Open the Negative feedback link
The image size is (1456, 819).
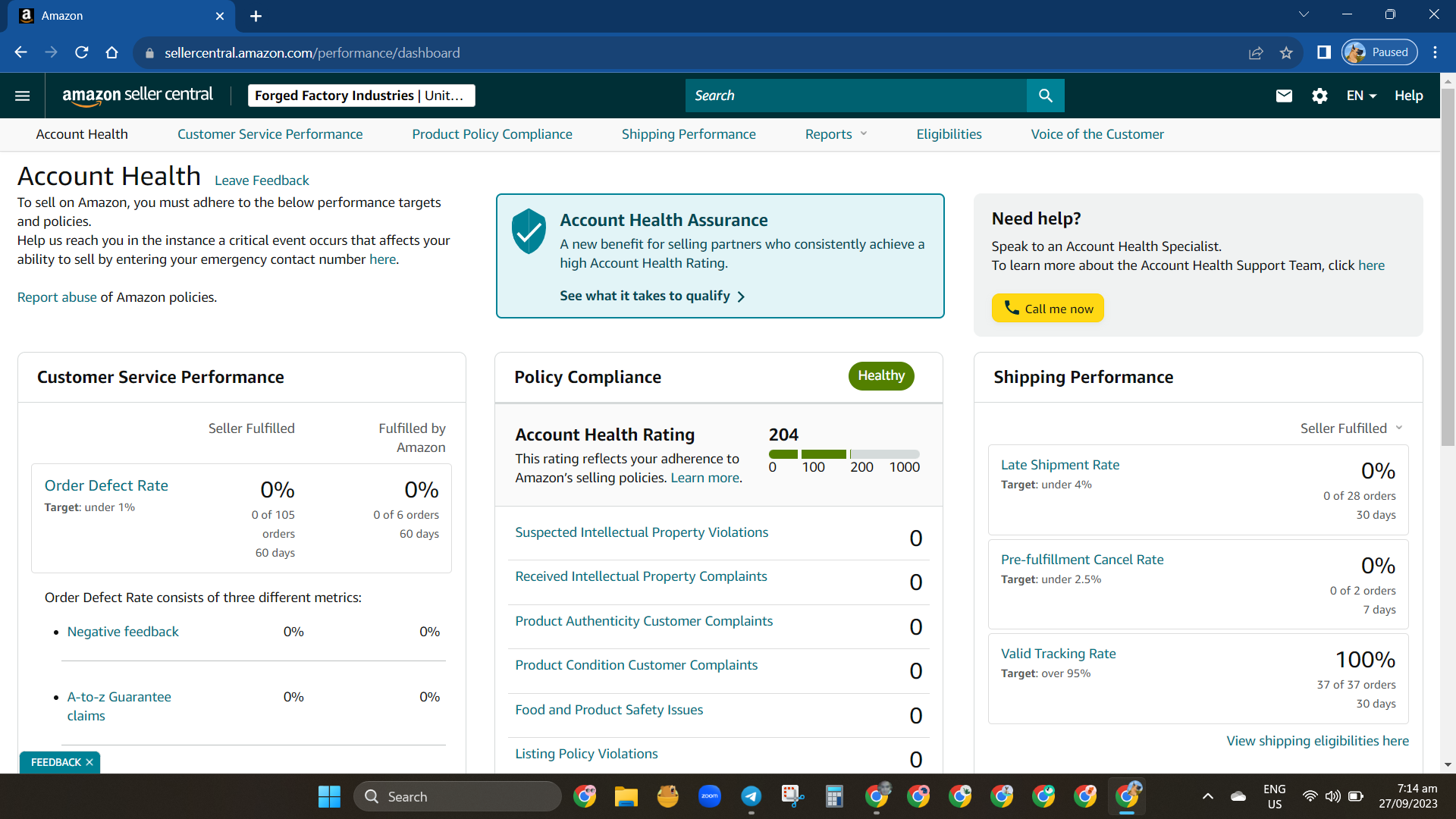click(123, 632)
